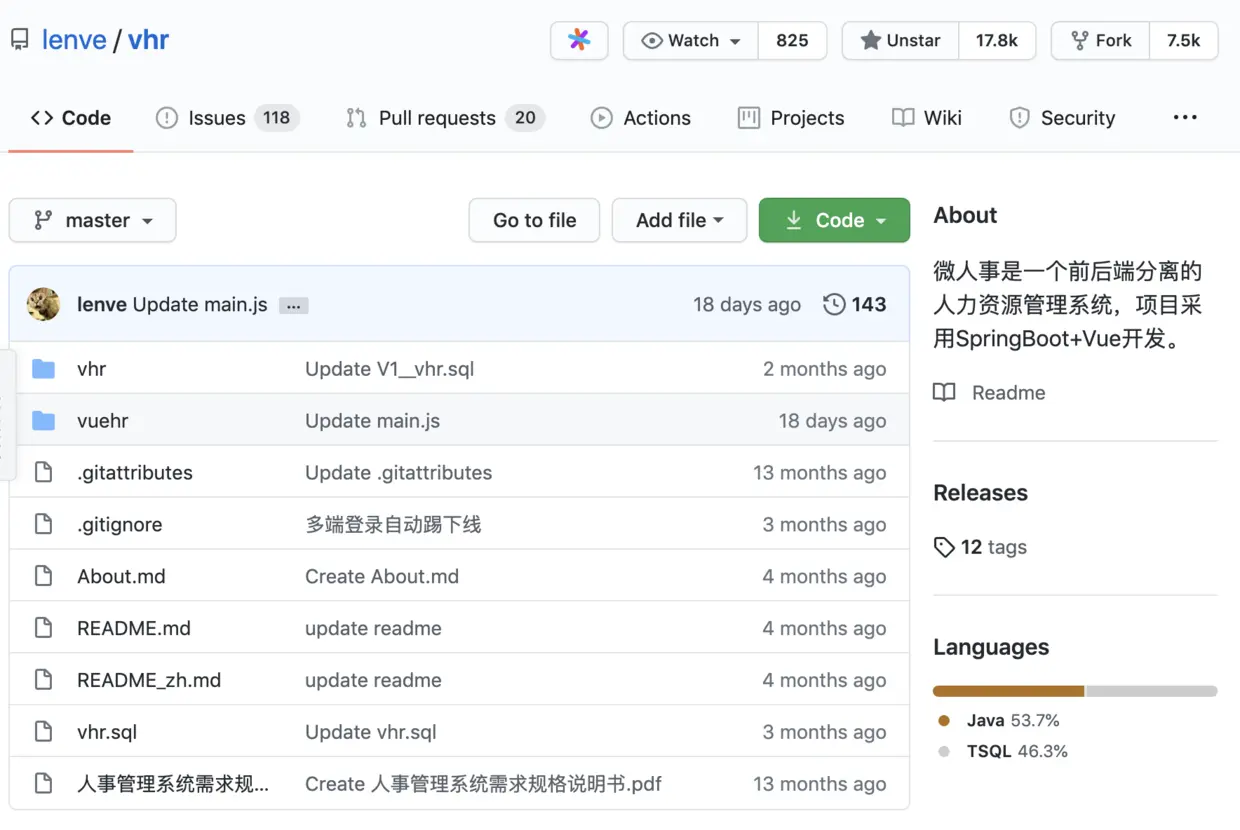Open the Update main.js latest commit message

pyautogui.click(x=200, y=305)
